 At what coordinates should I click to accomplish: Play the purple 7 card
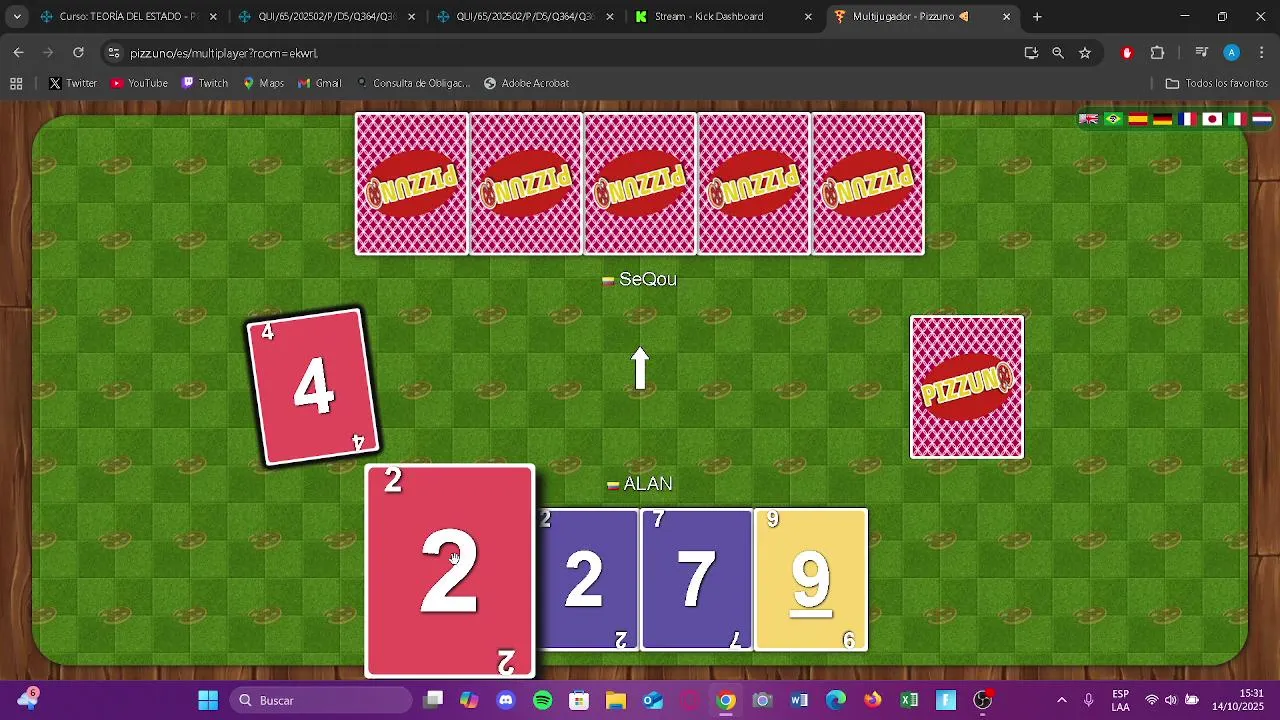tap(696, 580)
